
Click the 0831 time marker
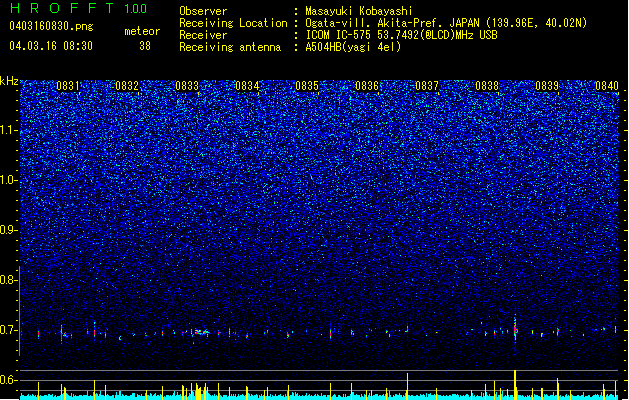click(x=68, y=86)
